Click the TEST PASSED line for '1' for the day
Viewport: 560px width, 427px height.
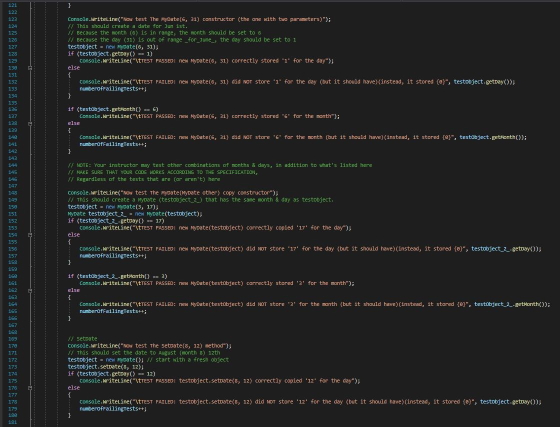click(x=206, y=61)
